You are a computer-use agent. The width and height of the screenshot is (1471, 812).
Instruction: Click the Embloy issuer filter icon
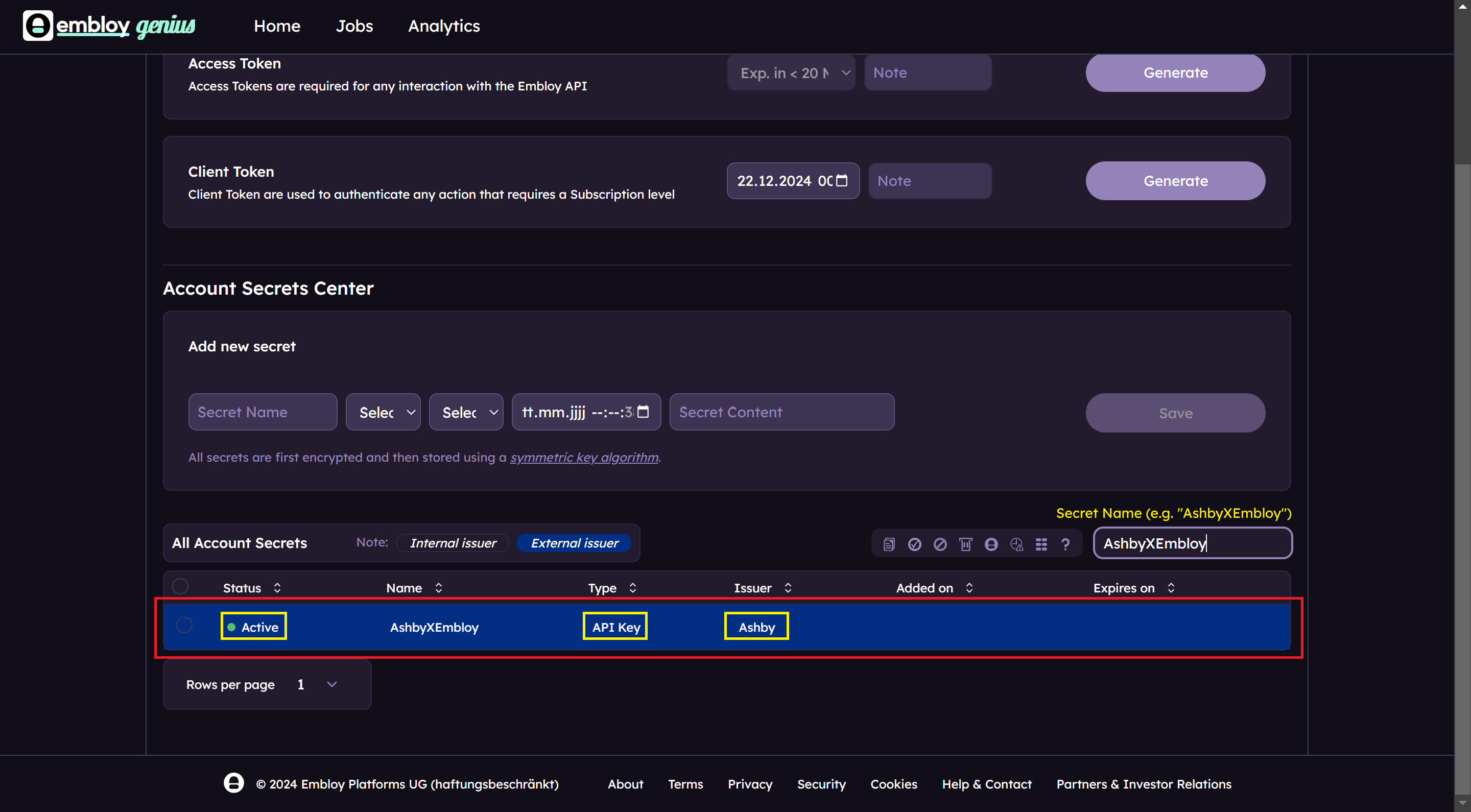coord(991,544)
